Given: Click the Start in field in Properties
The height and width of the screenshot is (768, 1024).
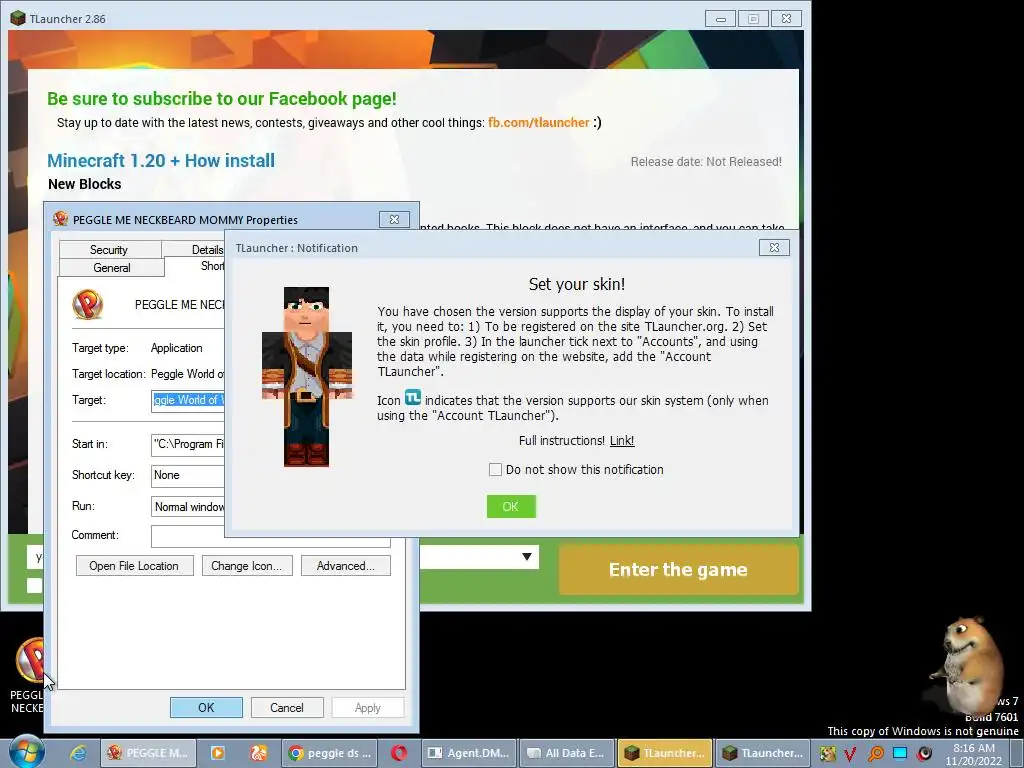Looking at the screenshot, I should tap(188, 444).
